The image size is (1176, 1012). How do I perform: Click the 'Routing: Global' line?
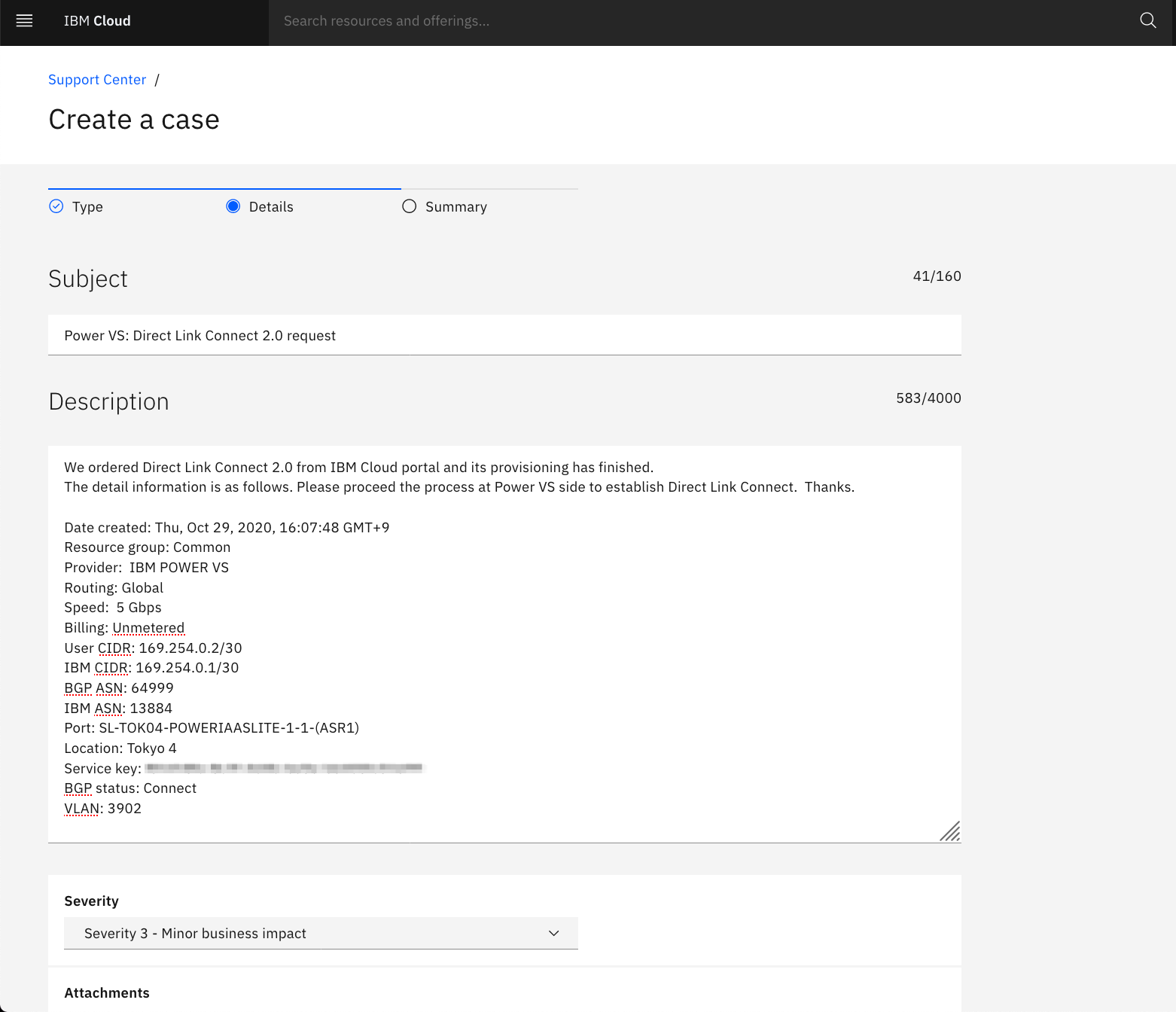click(x=114, y=588)
